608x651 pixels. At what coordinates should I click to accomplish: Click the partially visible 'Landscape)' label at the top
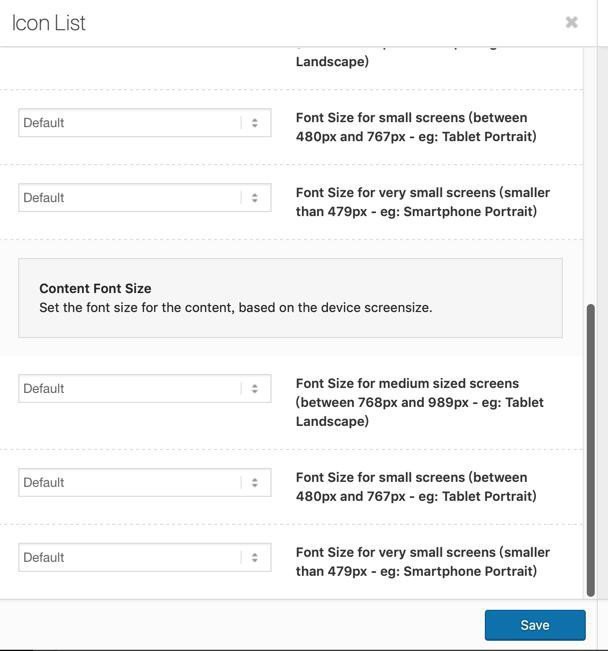332,62
